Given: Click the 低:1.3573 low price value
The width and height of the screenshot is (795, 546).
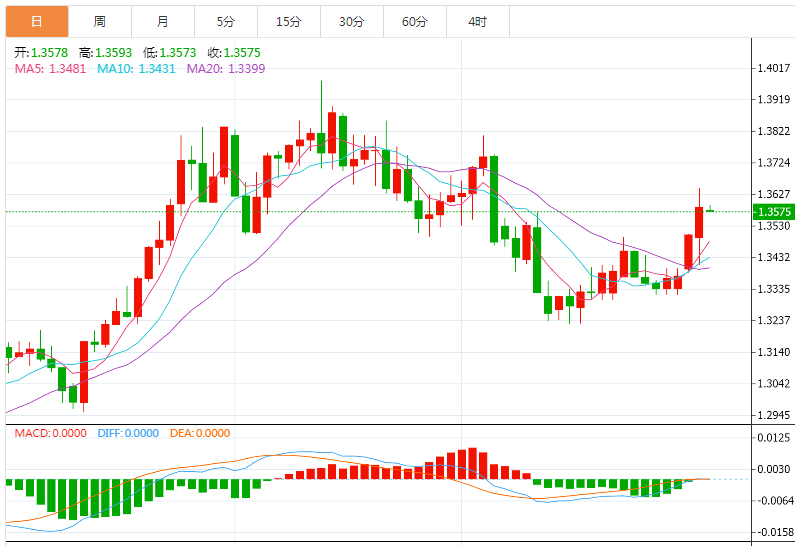Looking at the screenshot, I should [169, 53].
